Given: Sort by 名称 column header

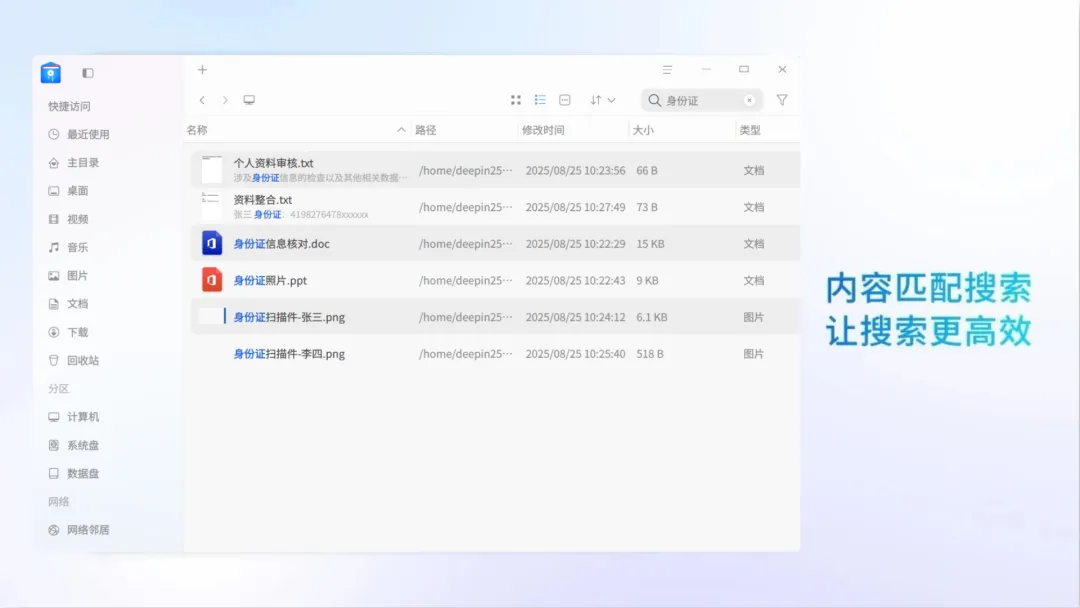Looking at the screenshot, I should click(x=197, y=130).
